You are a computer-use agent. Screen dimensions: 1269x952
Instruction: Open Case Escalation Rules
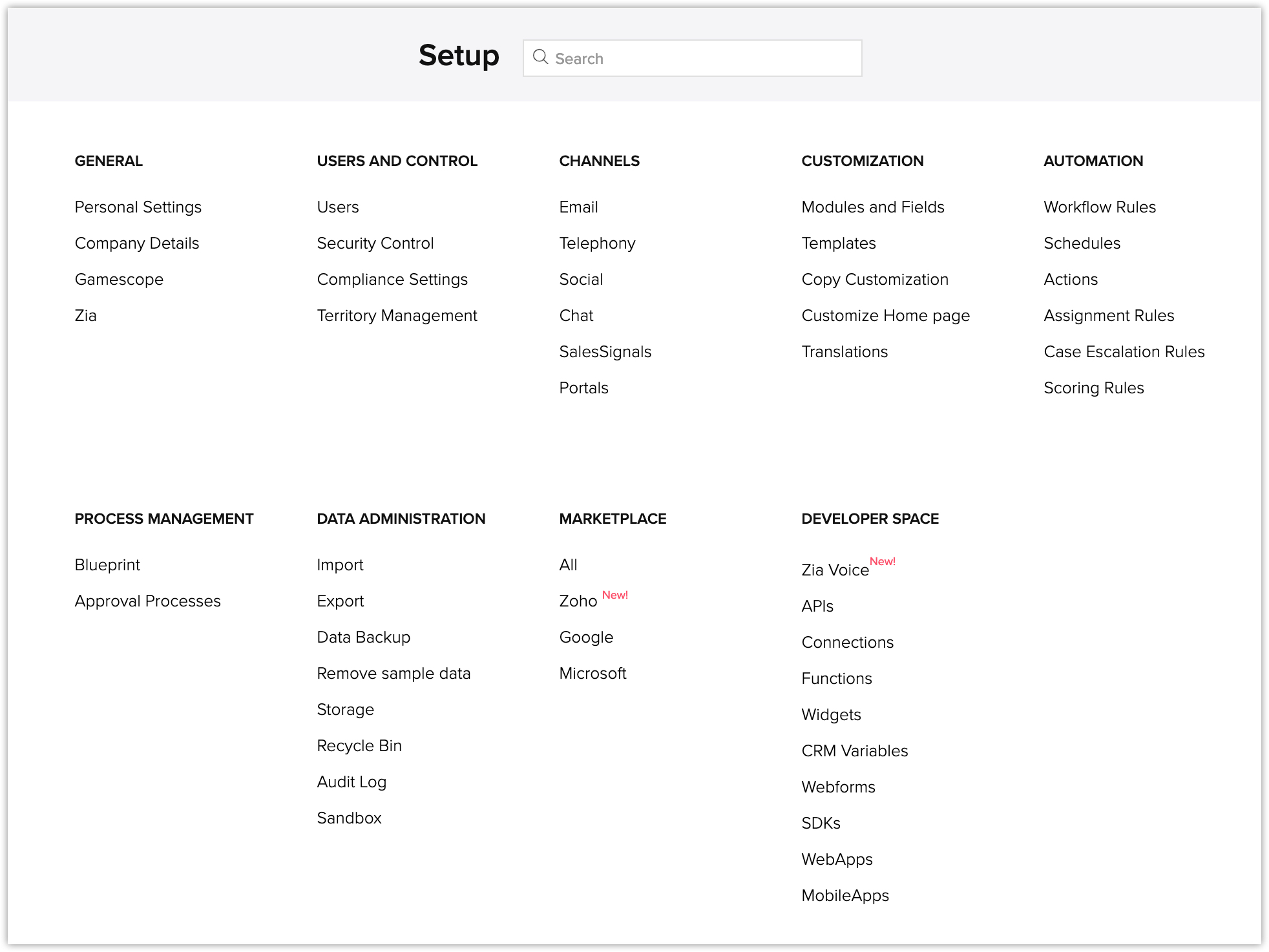tap(1124, 352)
